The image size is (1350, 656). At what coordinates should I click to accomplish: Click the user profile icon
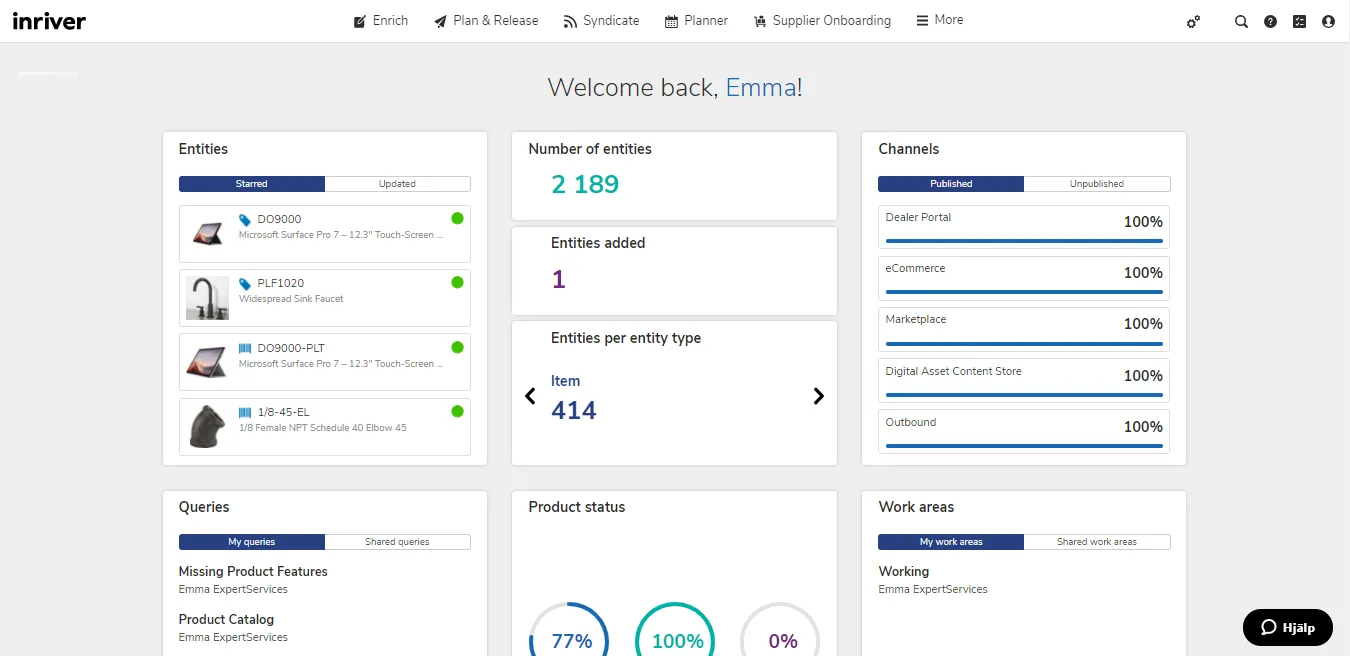[1328, 21]
